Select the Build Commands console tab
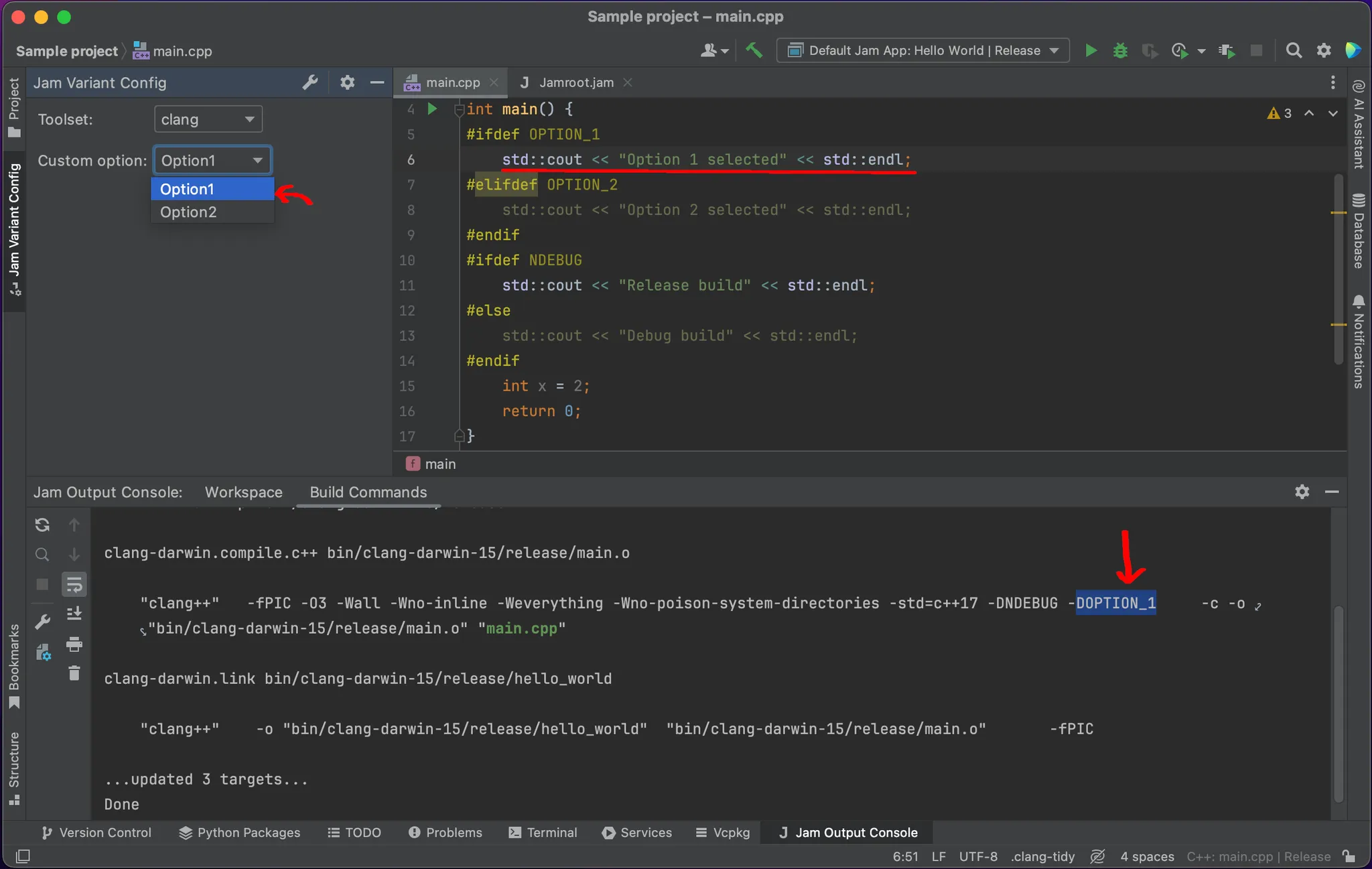The width and height of the screenshot is (1372, 869). pyautogui.click(x=368, y=492)
